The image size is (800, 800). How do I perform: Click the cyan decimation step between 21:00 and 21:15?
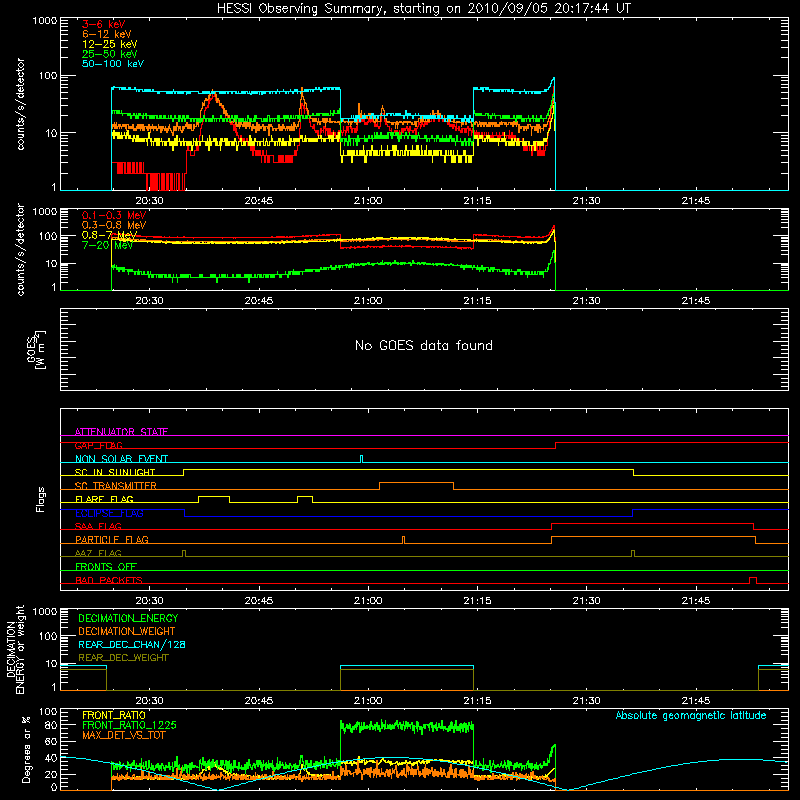(407, 666)
